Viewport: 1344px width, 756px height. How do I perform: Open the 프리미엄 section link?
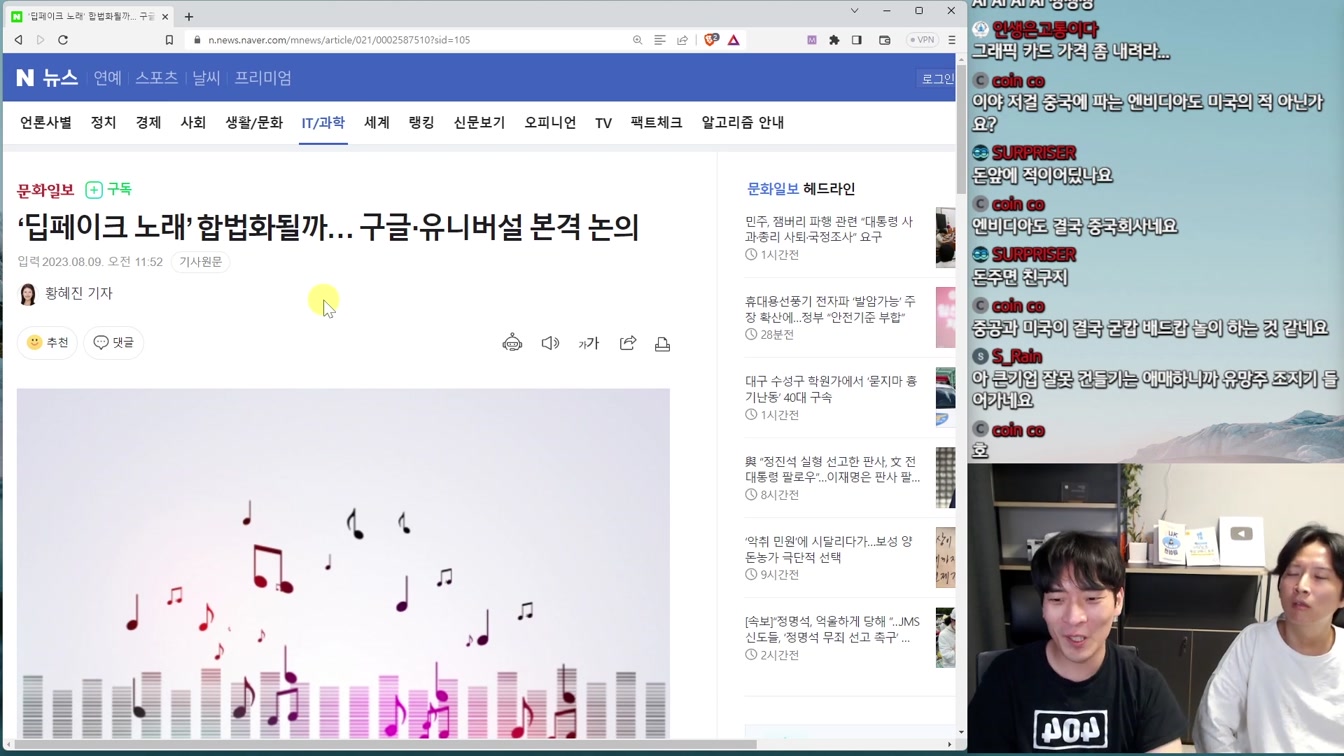pos(263,78)
